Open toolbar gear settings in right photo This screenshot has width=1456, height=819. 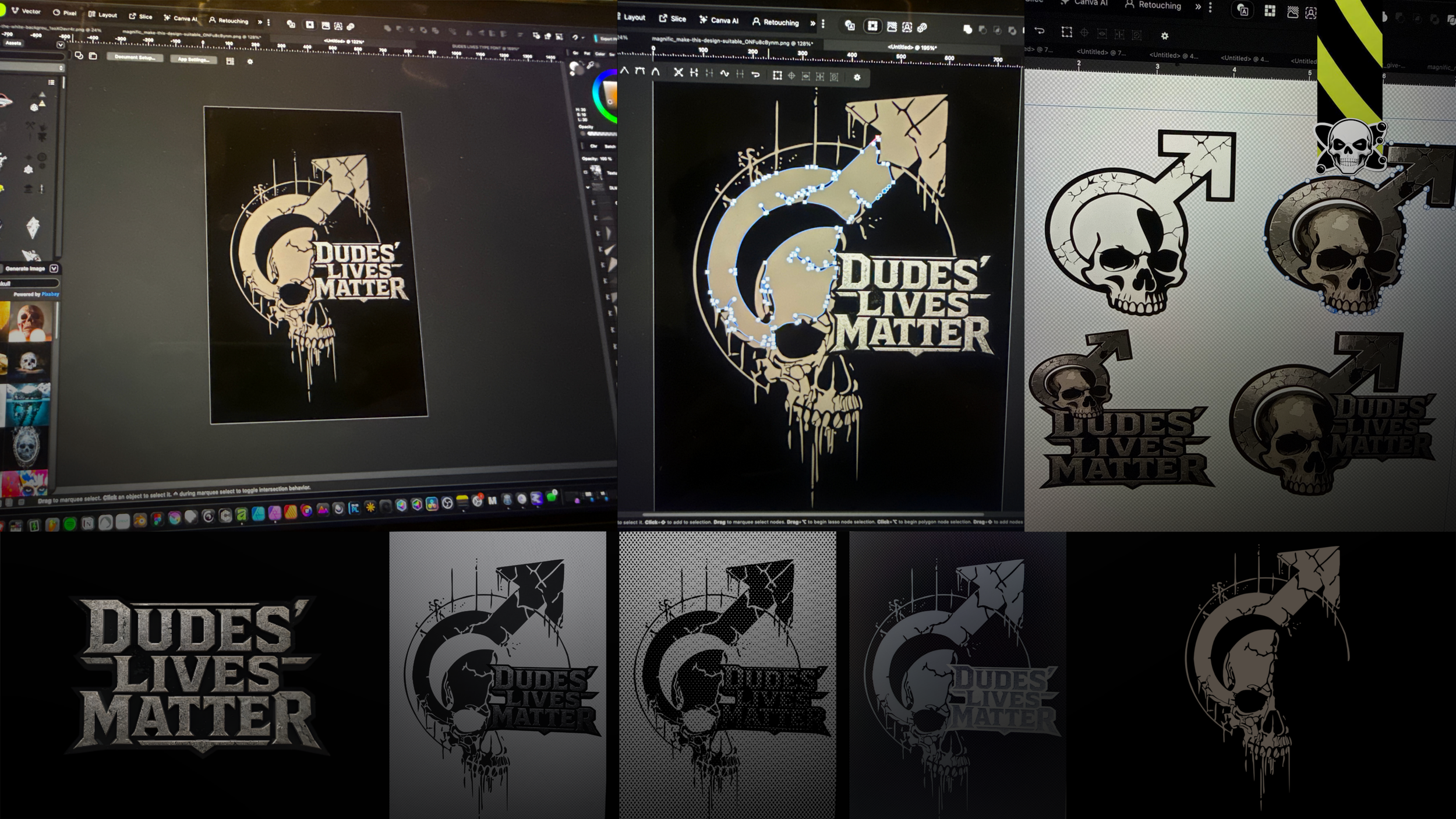pyautogui.click(x=1164, y=36)
